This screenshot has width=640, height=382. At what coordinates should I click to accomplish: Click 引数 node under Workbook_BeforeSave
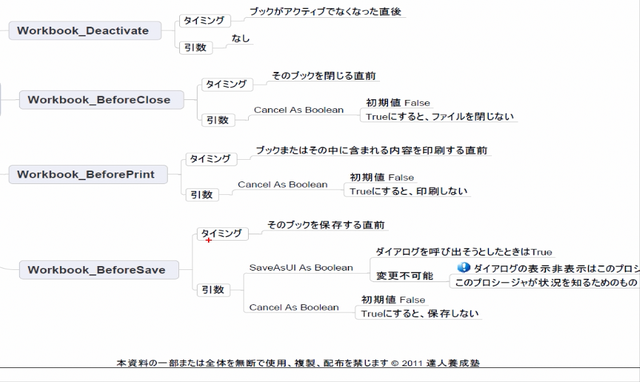pos(213,290)
